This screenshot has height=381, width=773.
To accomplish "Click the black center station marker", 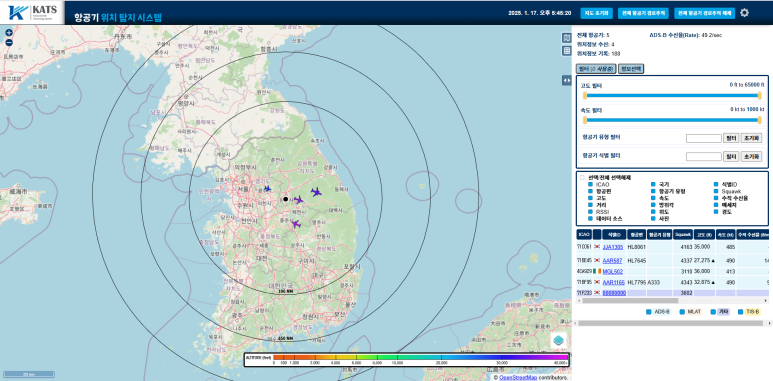I will tap(285, 199).
